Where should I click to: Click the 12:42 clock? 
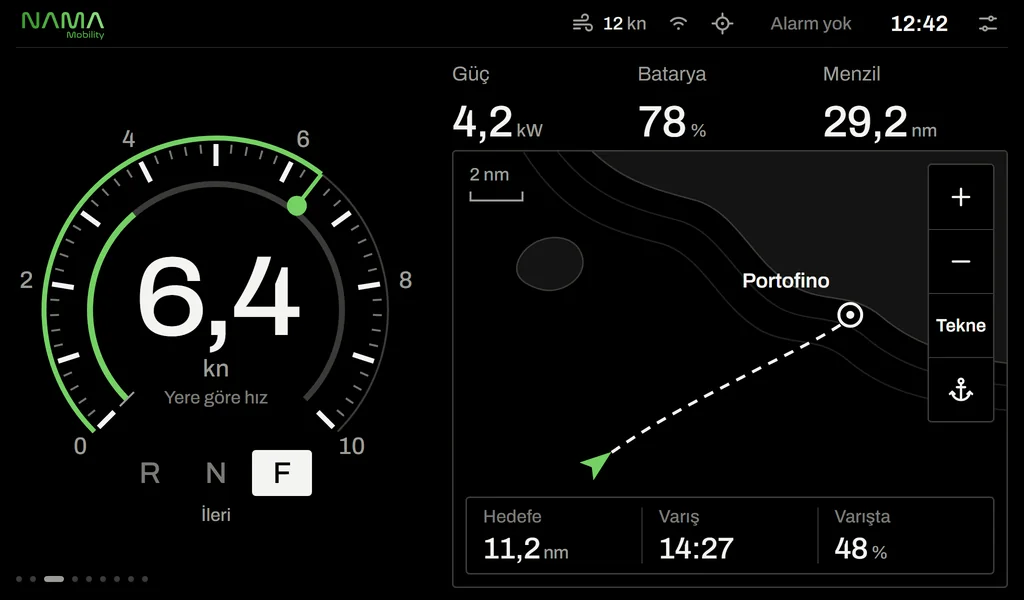(x=919, y=24)
